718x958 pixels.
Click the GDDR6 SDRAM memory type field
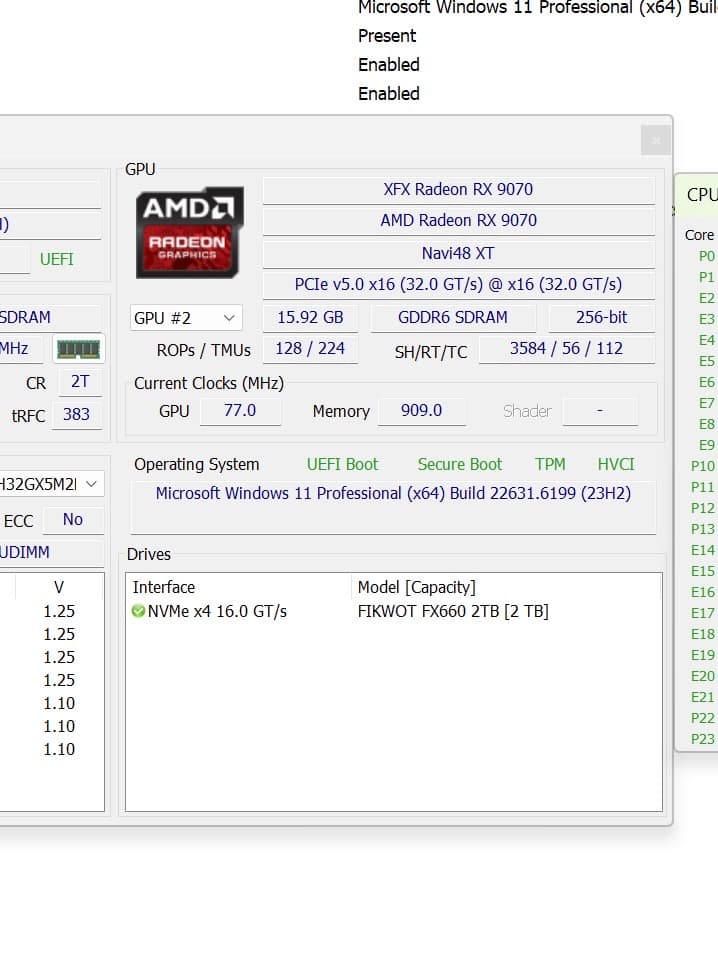[453, 318]
